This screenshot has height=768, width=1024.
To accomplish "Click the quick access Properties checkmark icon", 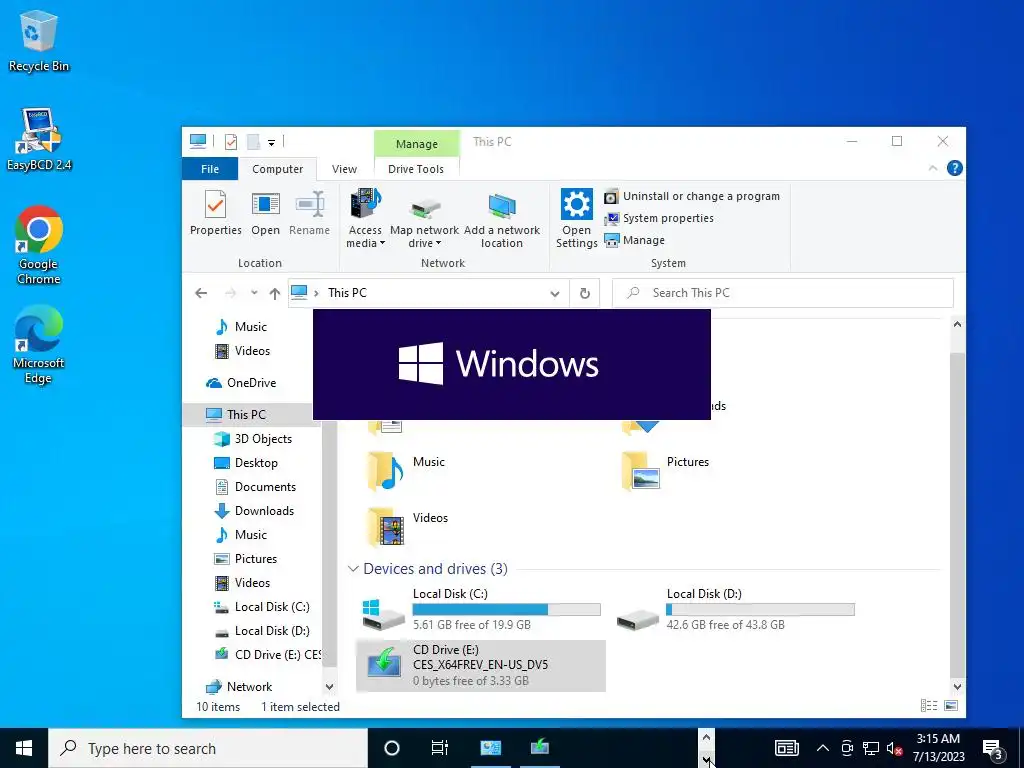I will (x=231, y=142).
